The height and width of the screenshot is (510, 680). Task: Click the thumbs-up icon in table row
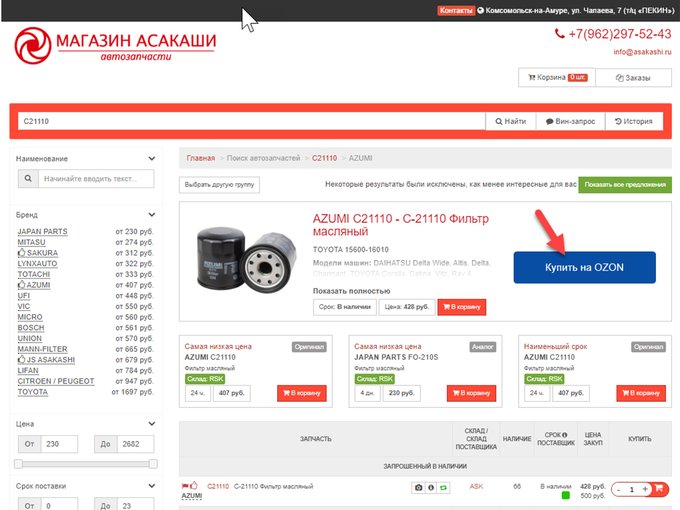tap(194, 485)
